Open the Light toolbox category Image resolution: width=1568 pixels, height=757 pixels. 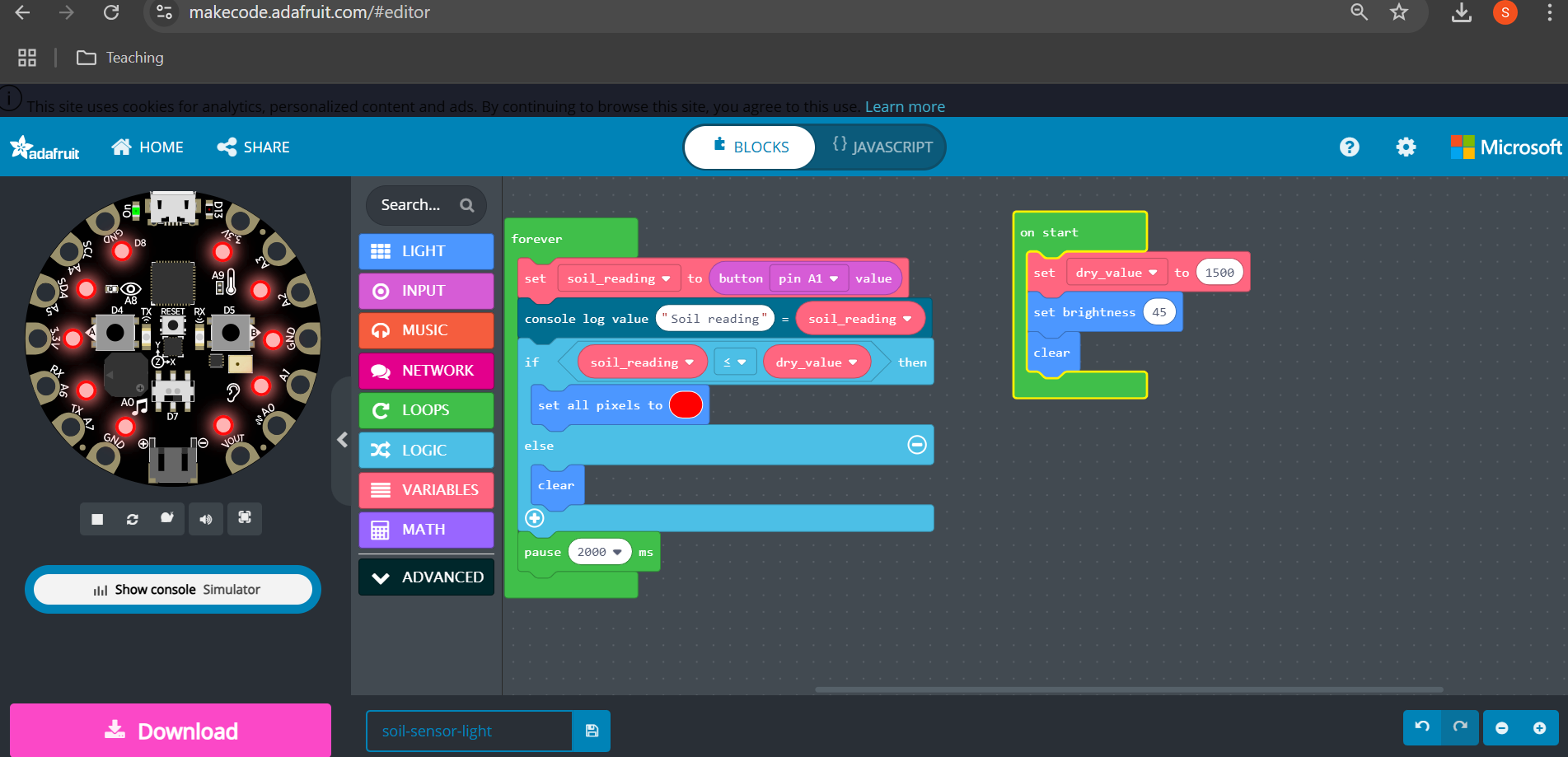pos(427,251)
